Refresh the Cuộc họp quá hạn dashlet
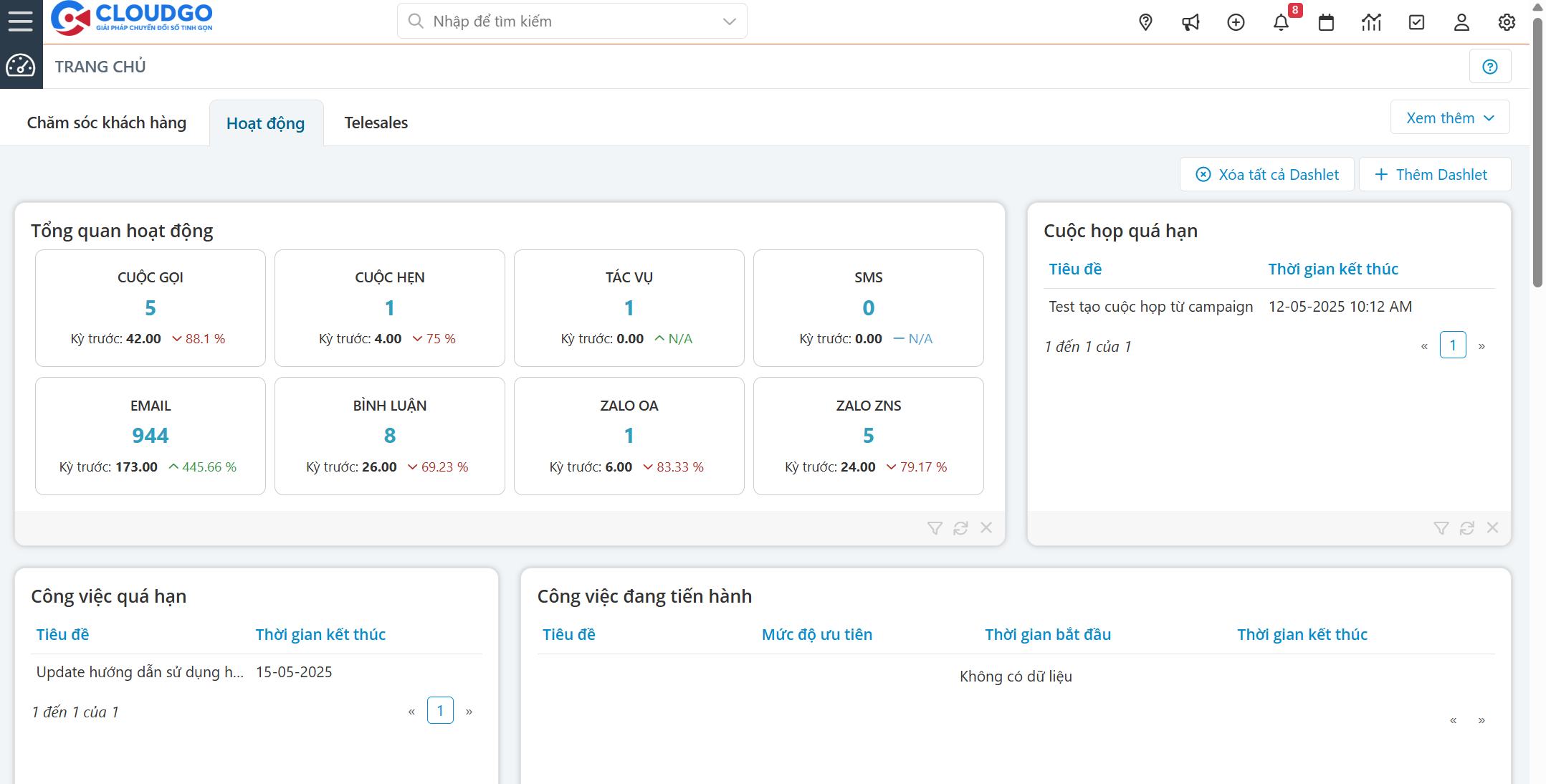Screen dimensions: 1546x784 [x=1467, y=528]
